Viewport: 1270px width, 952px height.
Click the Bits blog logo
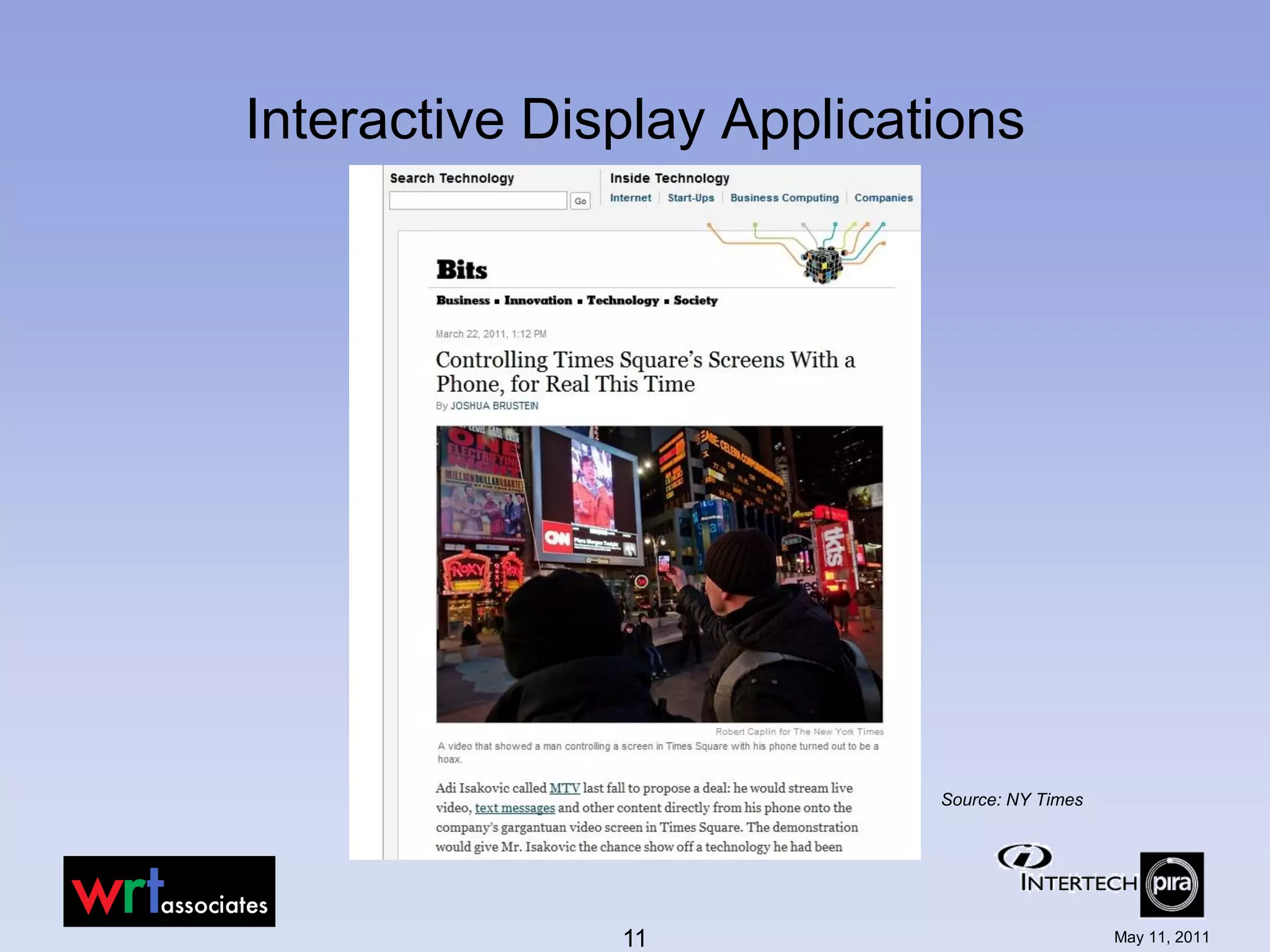point(462,270)
